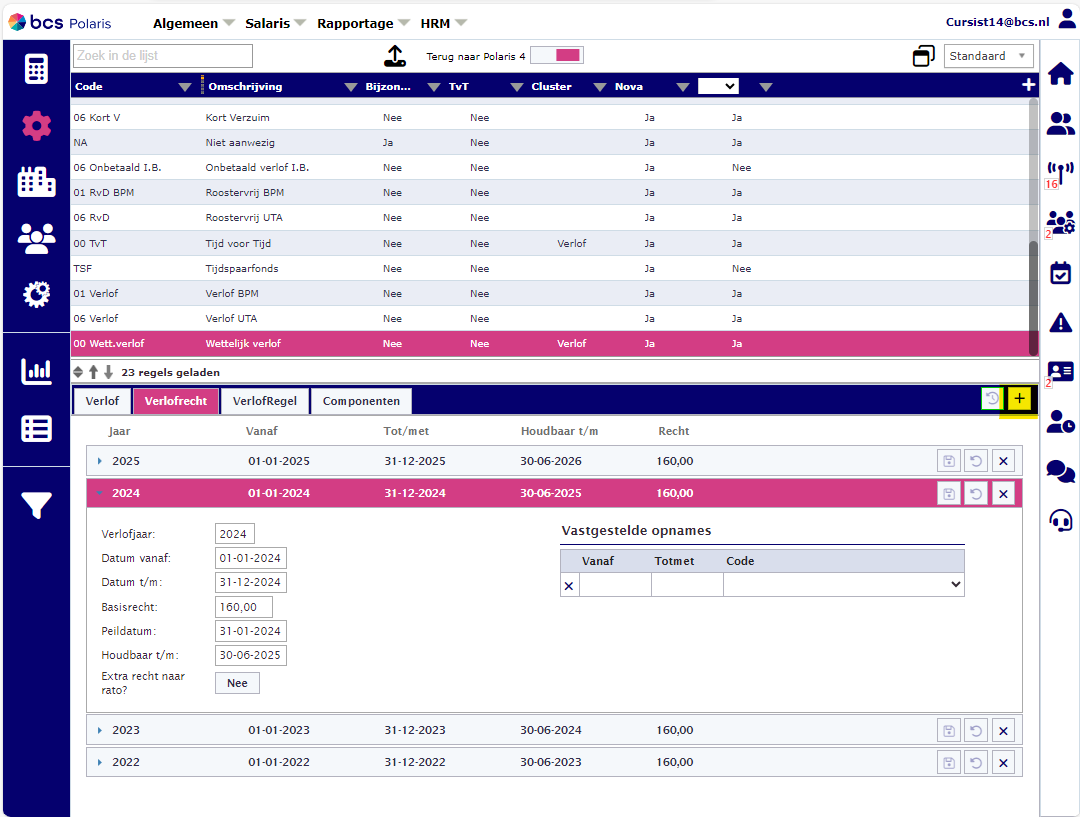Open the home icon in right sidebar
Viewport: 1080px width, 817px height.
tap(1060, 73)
